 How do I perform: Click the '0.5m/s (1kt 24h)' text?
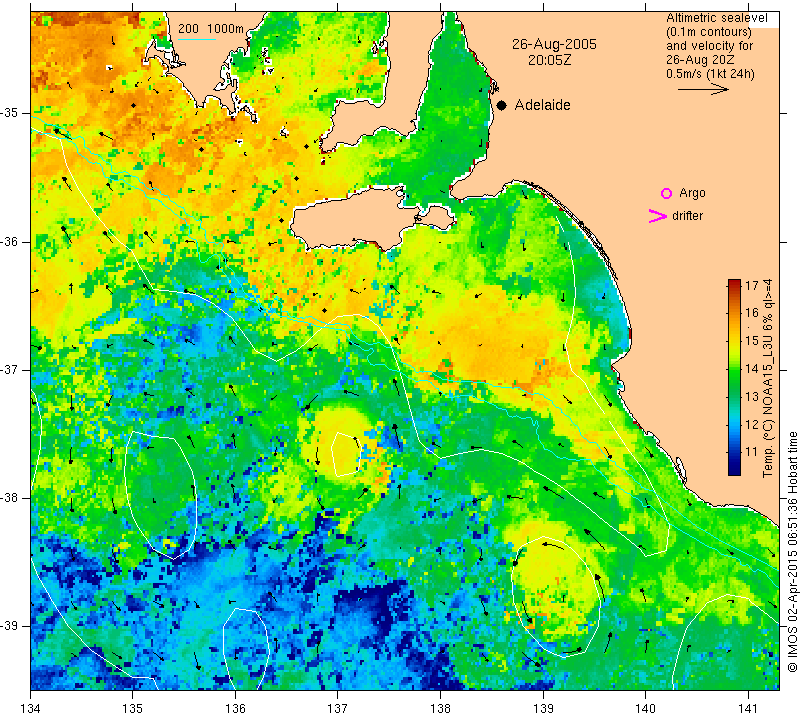pyautogui.click(x=710, y=74)
